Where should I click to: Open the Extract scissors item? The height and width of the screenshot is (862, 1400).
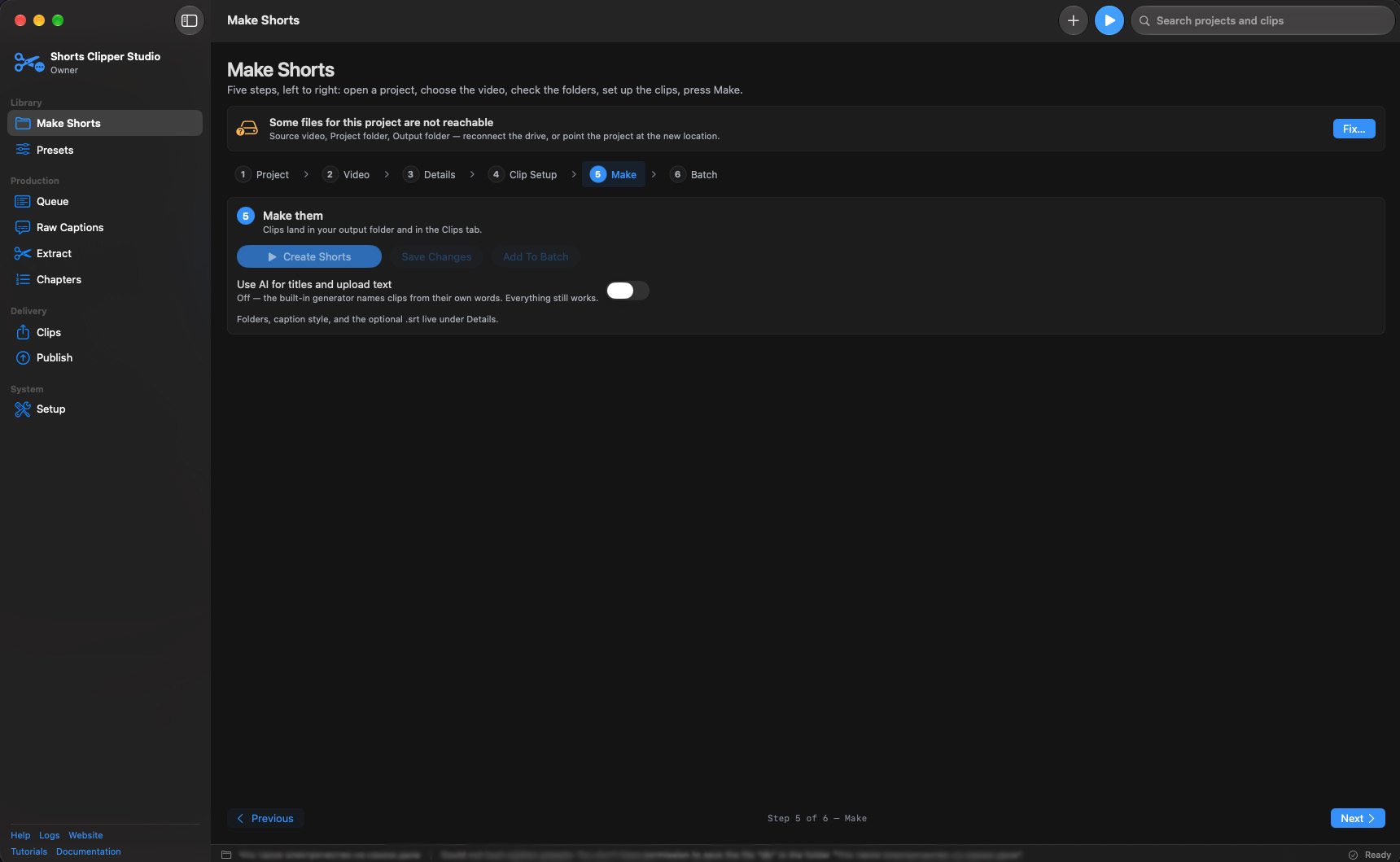105,253
